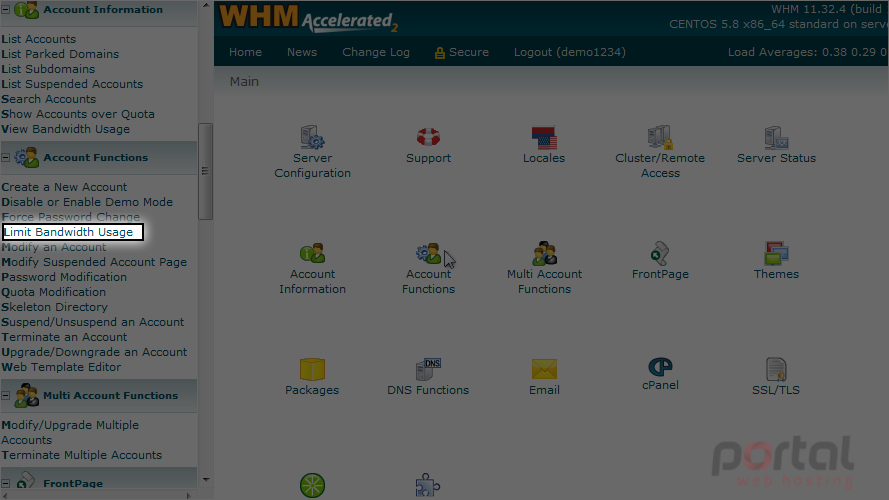Open the FrontPage main icon
The width and height of the screenshot is (889, 500).
660,253
